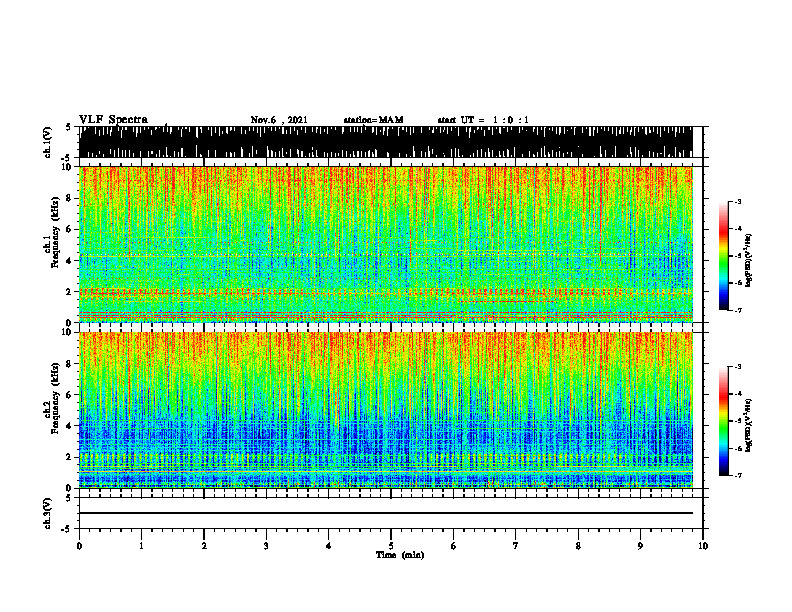Click the "8" kHz tick of ch.1 spectrogram

[69, 198]
